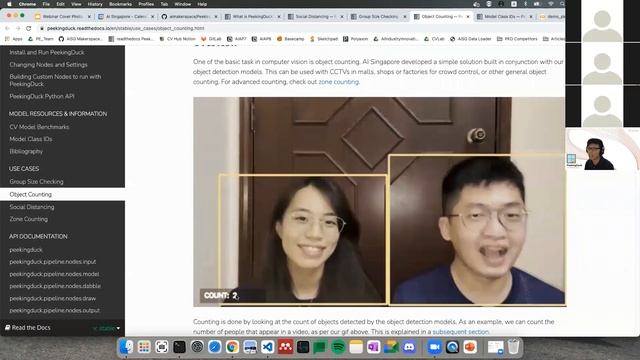The image size is (640, 360).
Task: Reload the current page
Action: [x=29, y=28]
